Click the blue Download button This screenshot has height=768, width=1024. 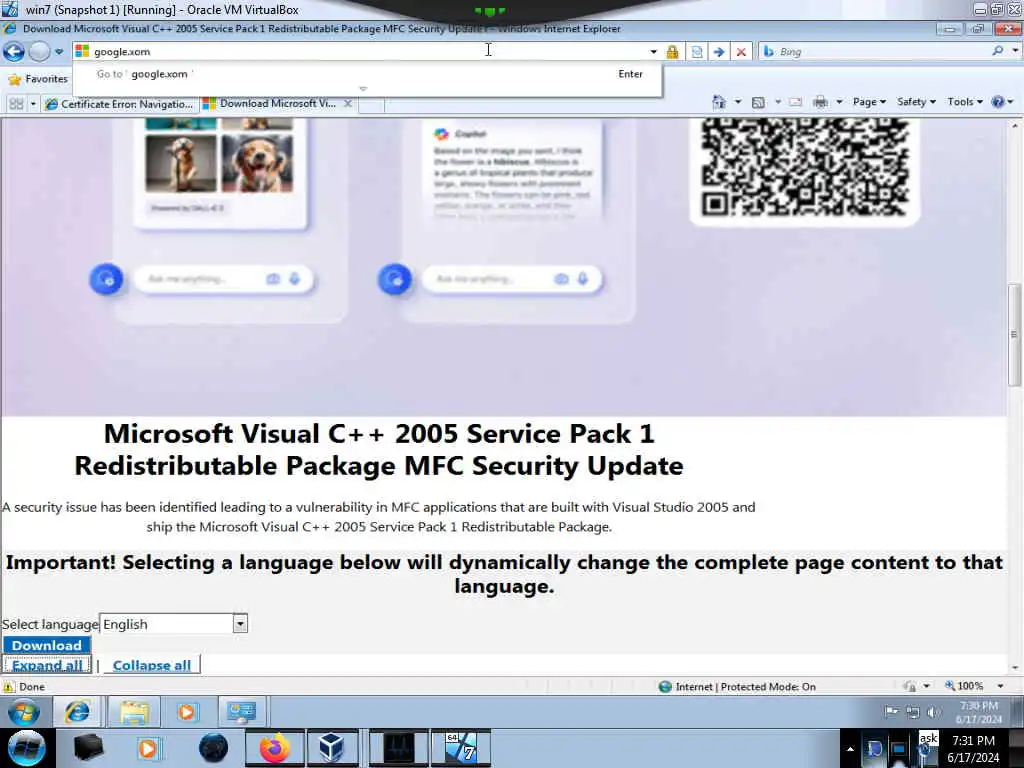47,645
